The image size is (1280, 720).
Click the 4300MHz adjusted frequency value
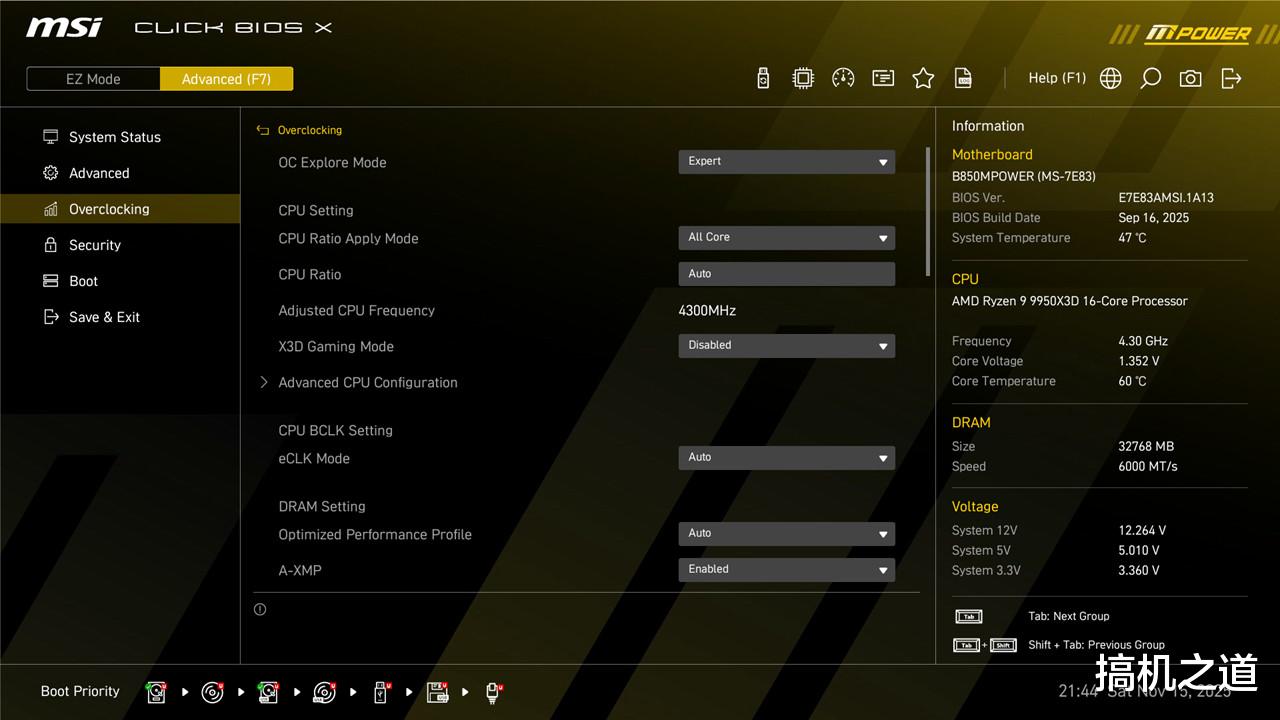tap(707, 310)
